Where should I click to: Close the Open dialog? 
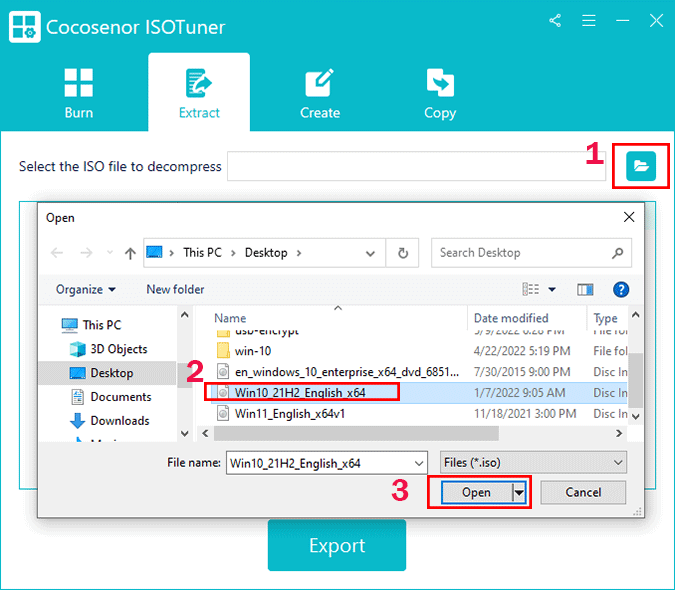pos(629,217)
